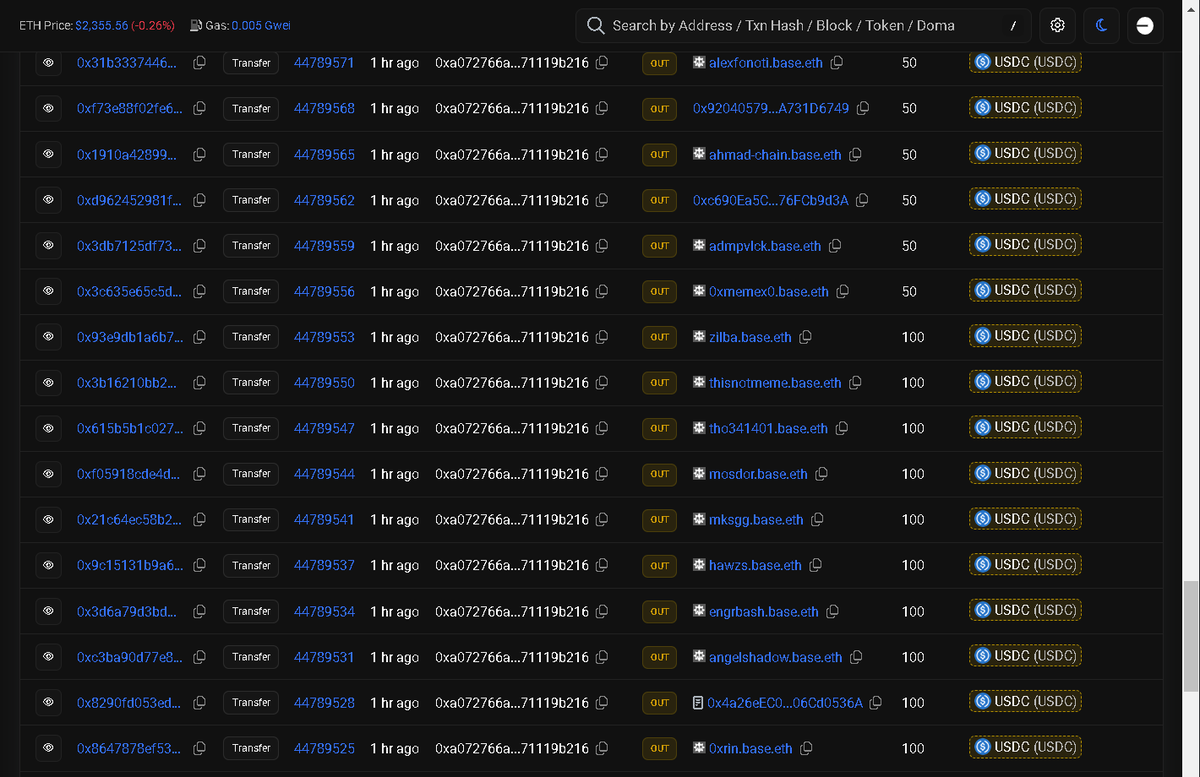Preview transaction 0x9c15131b9a6 with eye icon

47,565
